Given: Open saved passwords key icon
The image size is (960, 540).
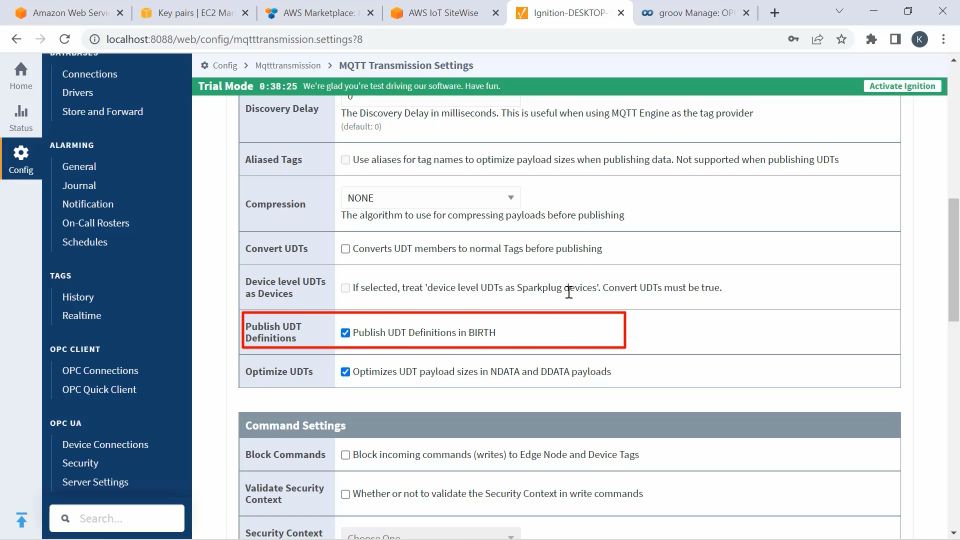Looking at the screenshot, I should coord(793,39).
